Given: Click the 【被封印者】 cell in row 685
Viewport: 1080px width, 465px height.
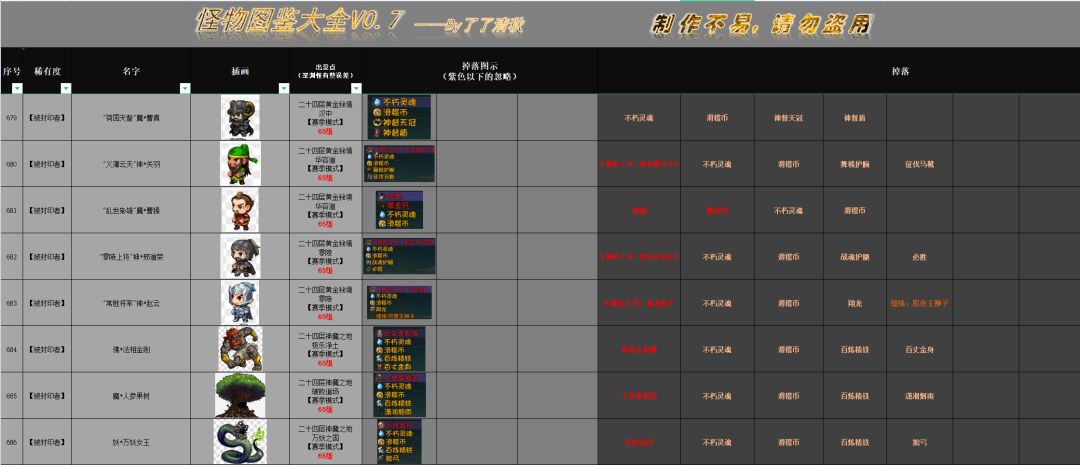Looking at the screenshot, I should (48, 395).
